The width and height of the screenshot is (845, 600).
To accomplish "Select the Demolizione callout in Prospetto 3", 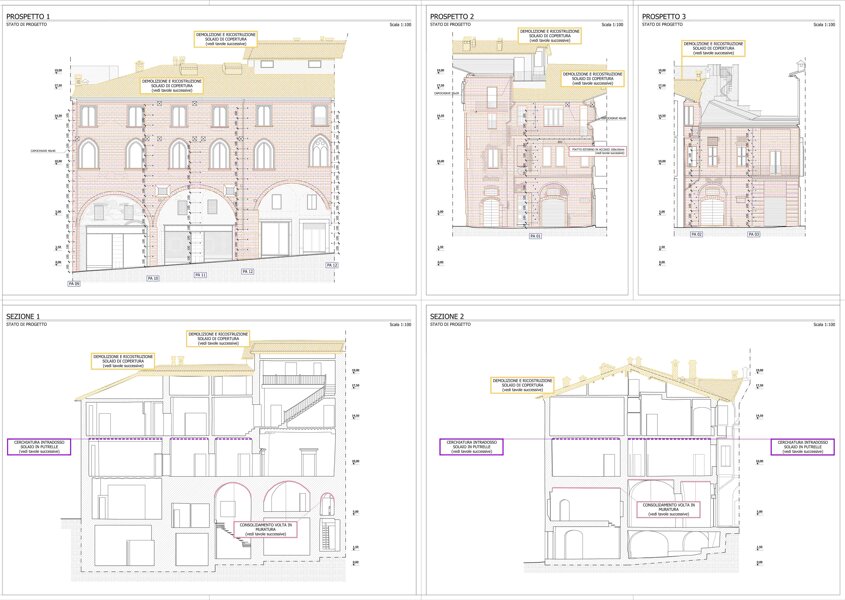I will pyautogui.click(x=712, y=47).
